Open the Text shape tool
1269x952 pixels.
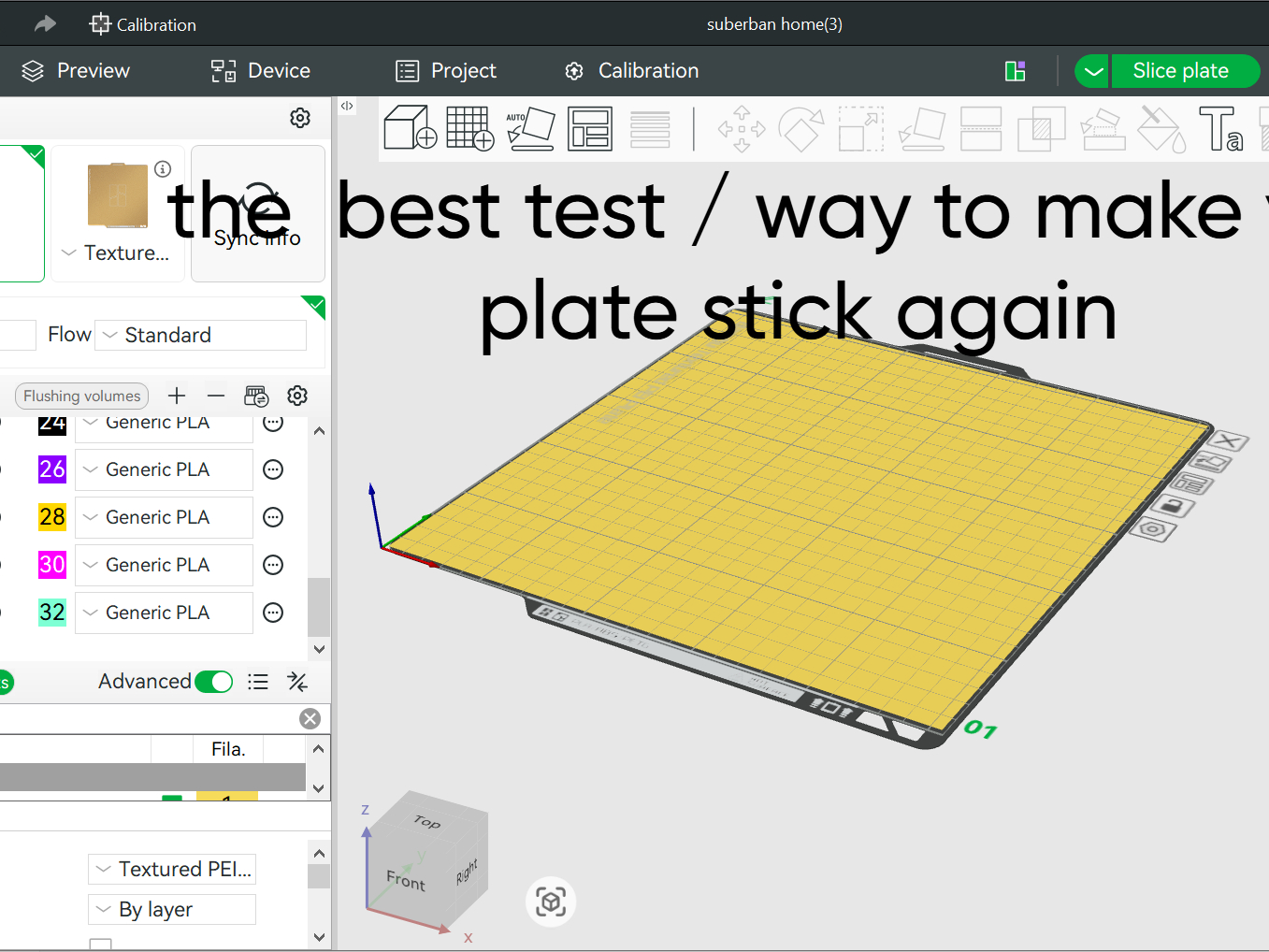pyautogui.click(x=1220, y=128)
